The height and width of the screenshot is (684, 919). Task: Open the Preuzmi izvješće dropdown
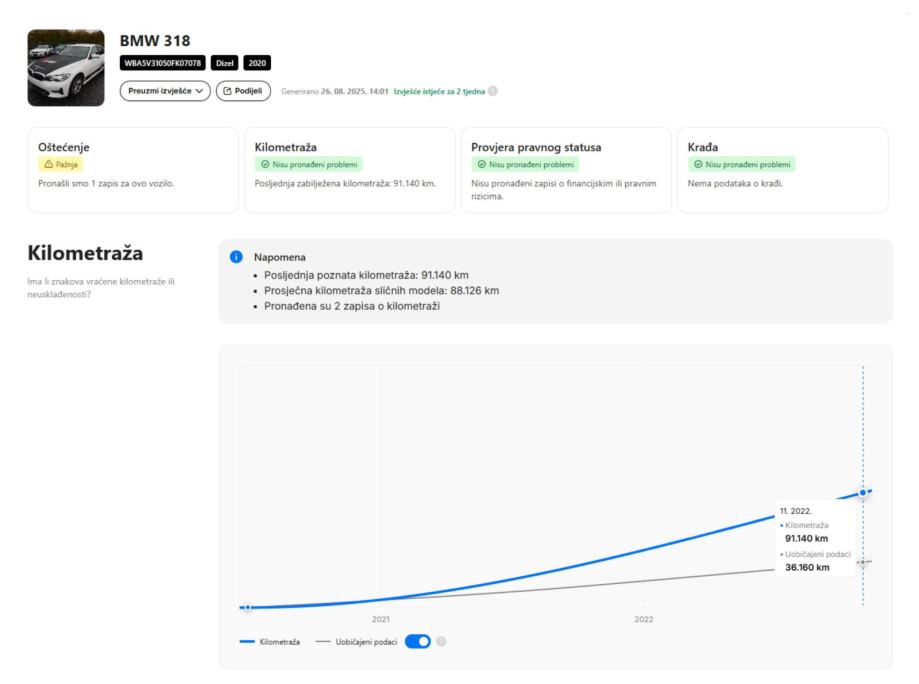[x=165, y=91]
